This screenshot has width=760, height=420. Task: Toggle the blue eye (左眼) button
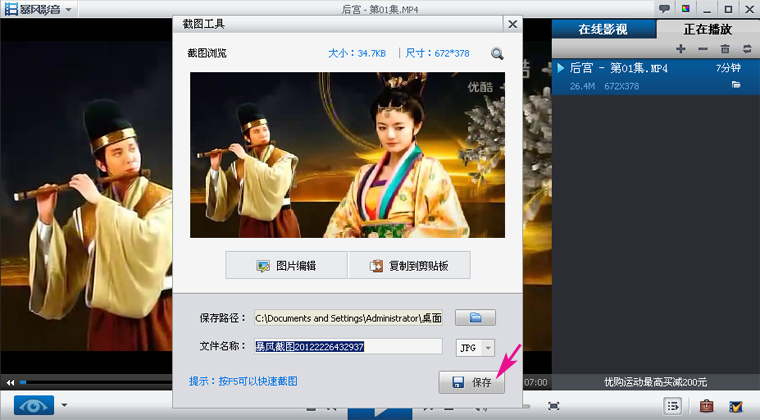[33, 406]
